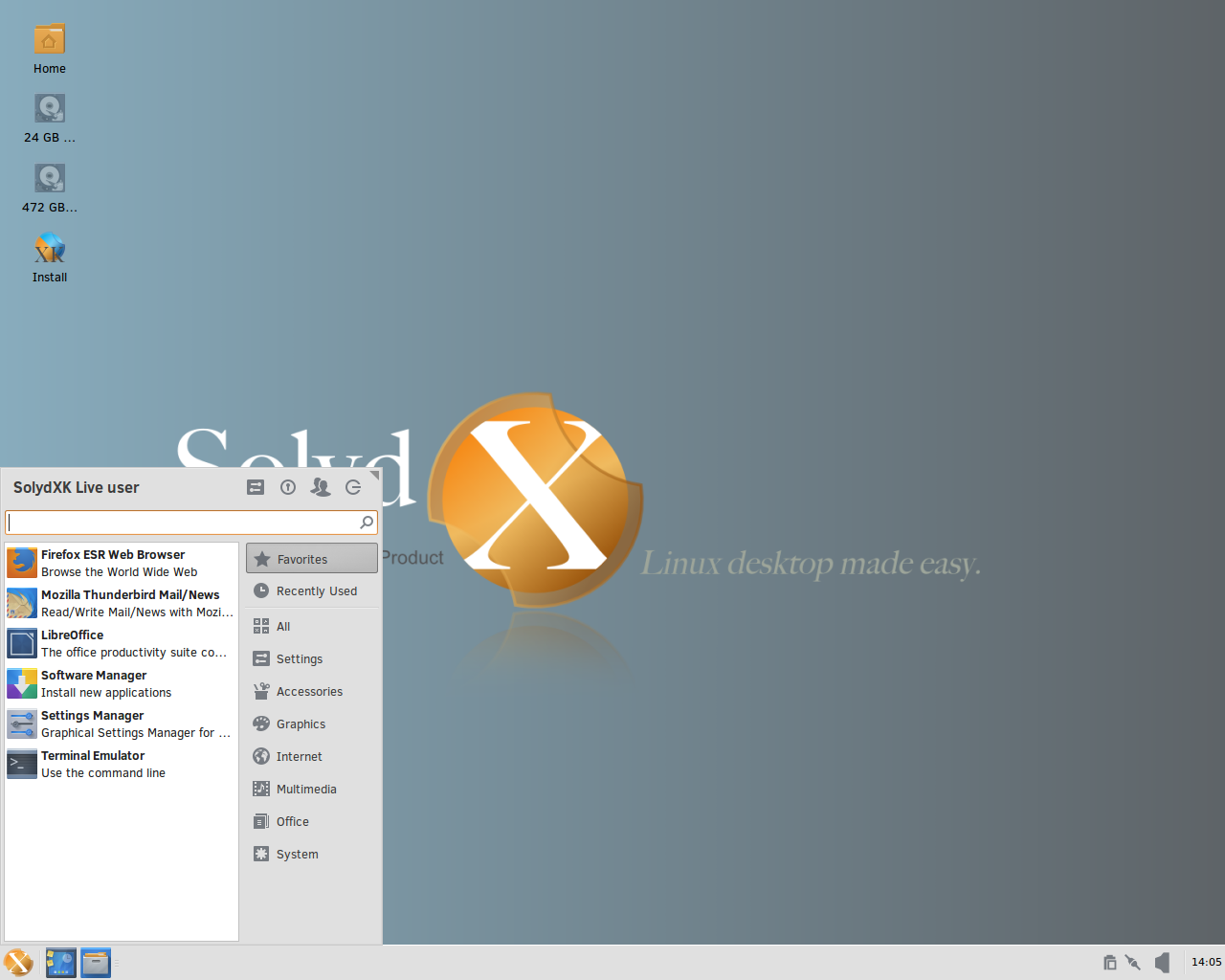Click the SolydXK menu button on the panel

coord(18,963)
